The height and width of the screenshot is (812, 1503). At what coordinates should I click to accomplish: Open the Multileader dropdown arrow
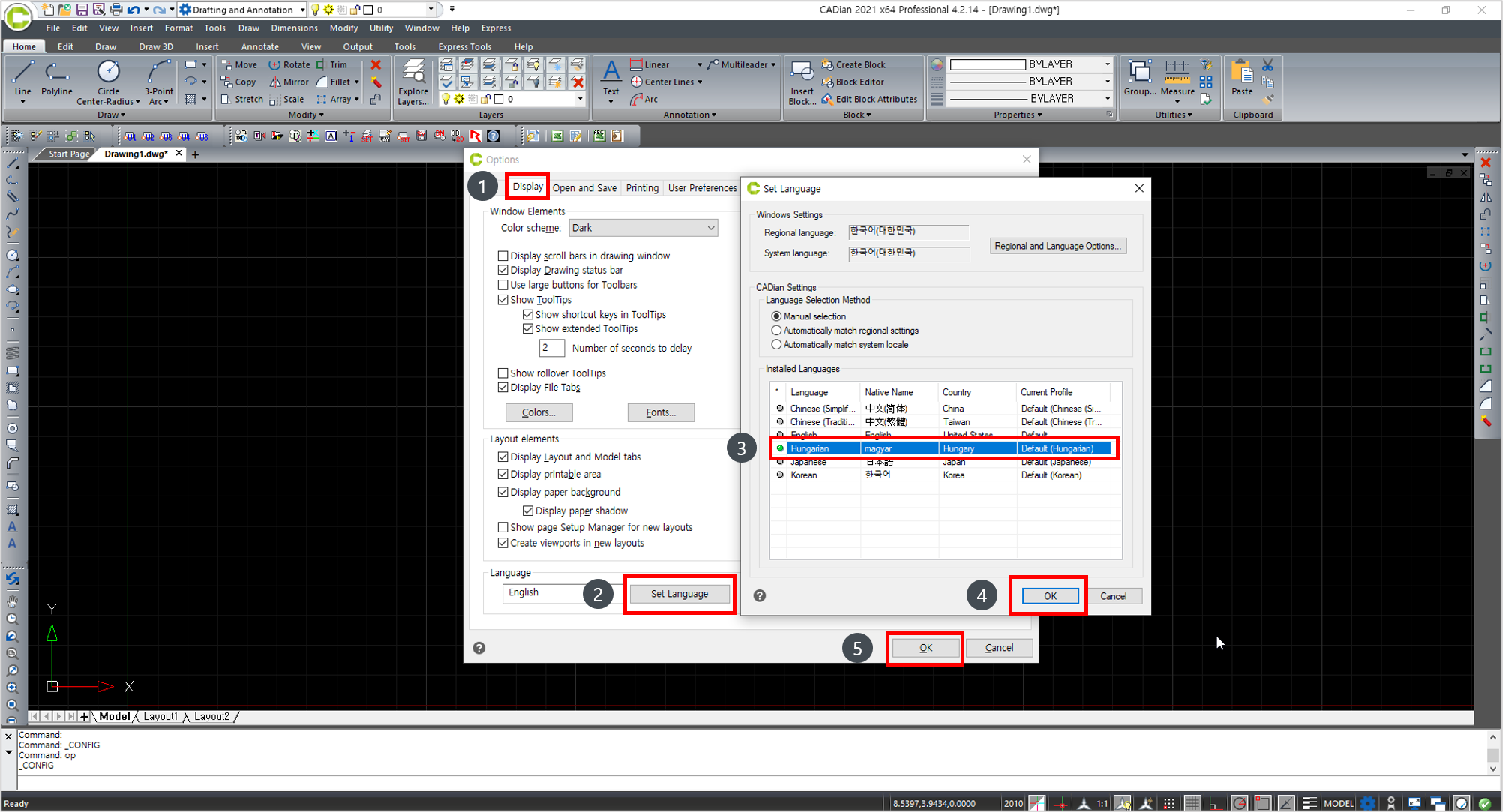point(773,65)
